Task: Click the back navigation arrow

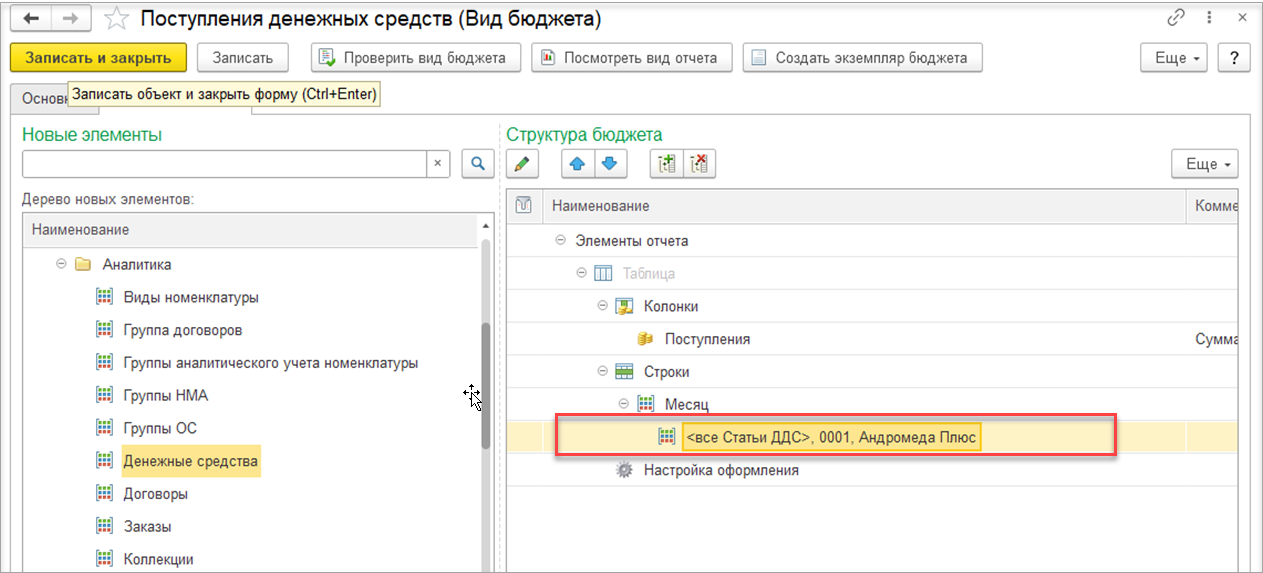Action: pos(31,19)
